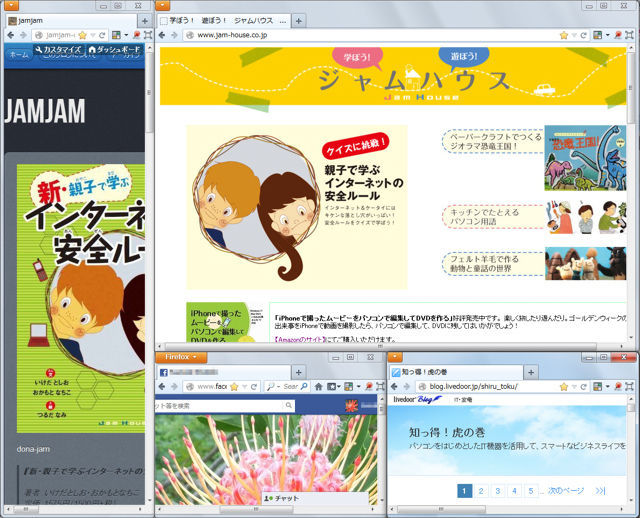640x518 pixels.
Task: Open page 3 in livedoor blog pagination
Action: (x=498, y=491)
